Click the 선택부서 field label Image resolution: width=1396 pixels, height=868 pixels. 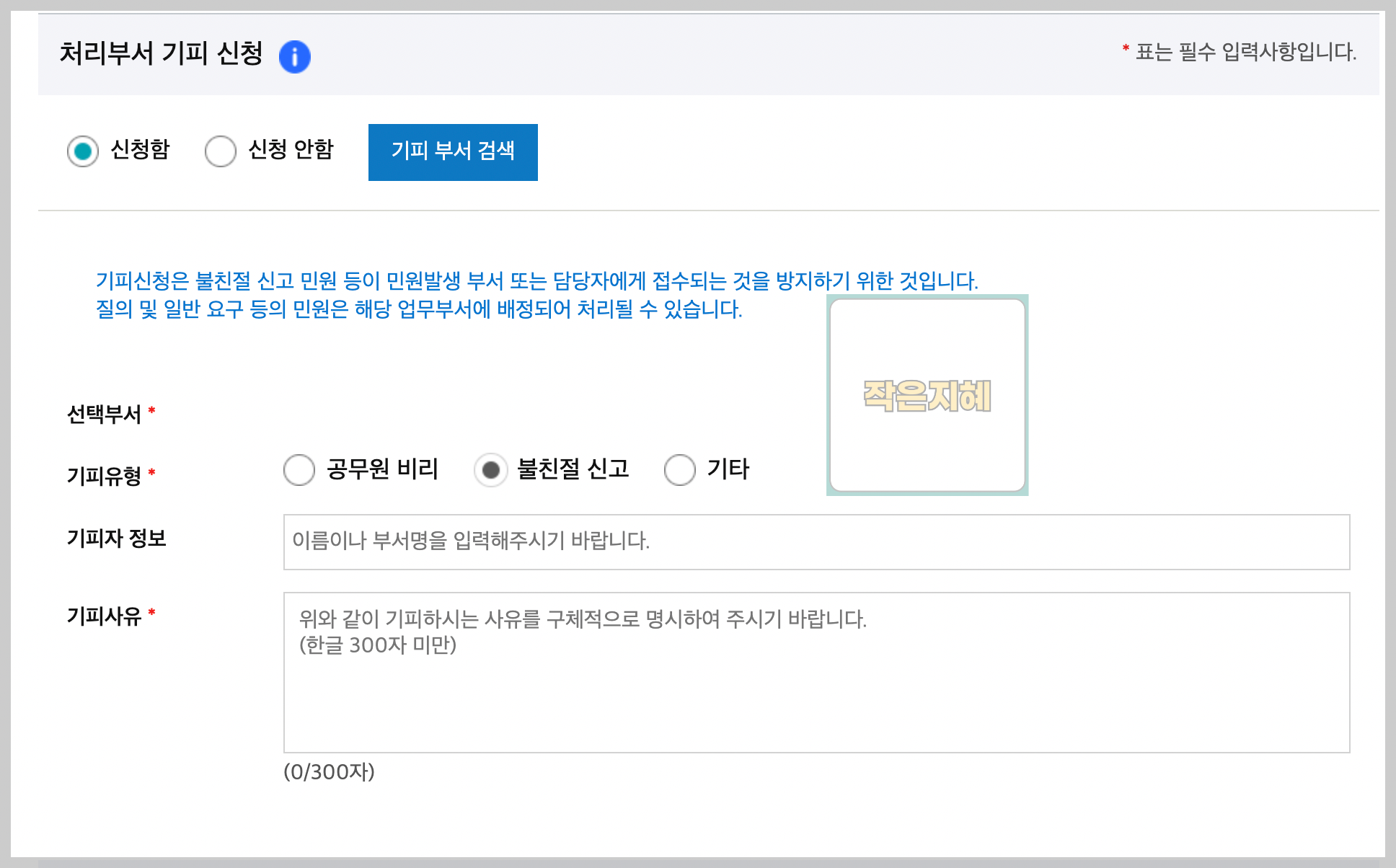point(104,414)
